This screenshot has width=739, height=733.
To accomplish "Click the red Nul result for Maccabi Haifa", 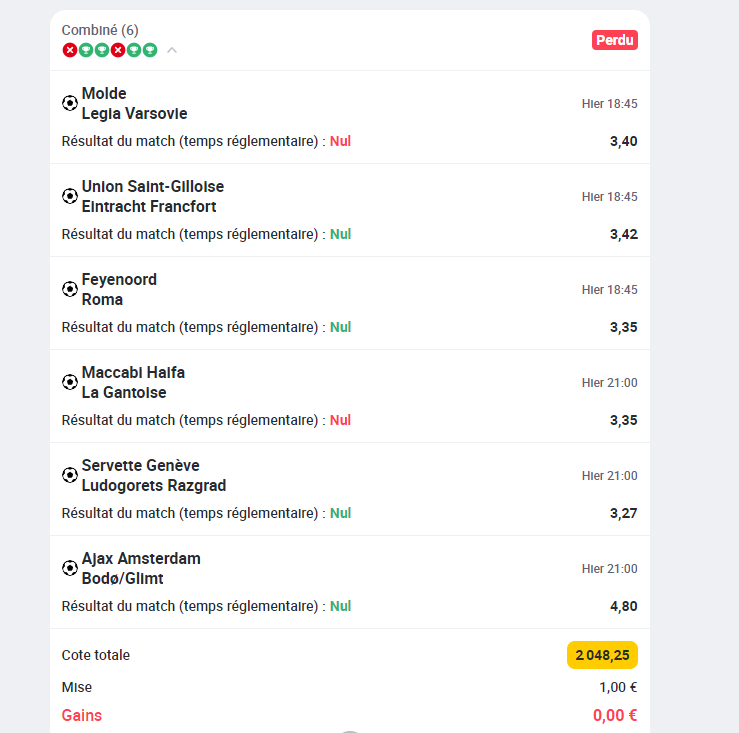I will 340,420.
